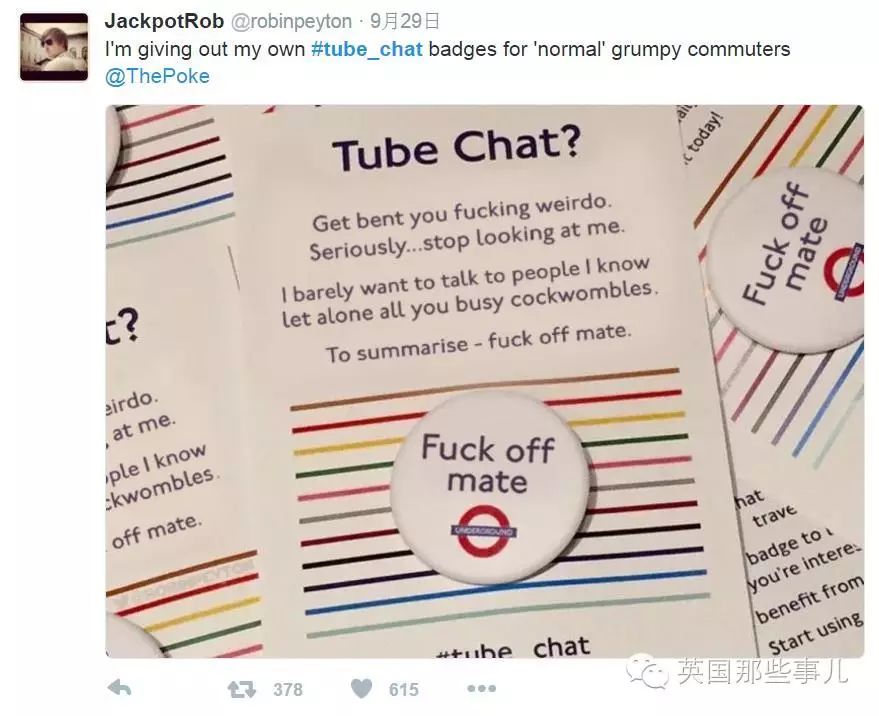
Task: Open the attached Tube Chat photo
Action: 484,381
